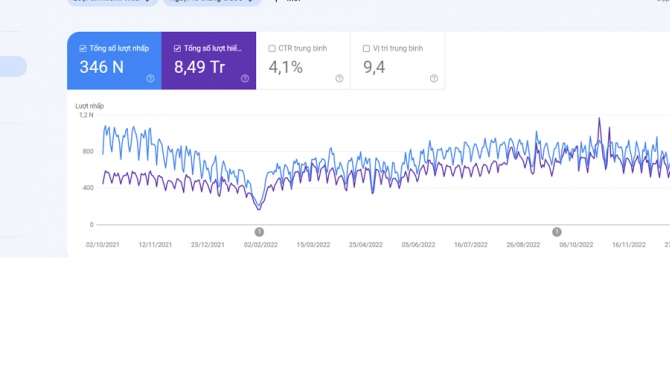
Task: Open help for Tổng số lượt hiển thị
Action: tap(245, 78)
